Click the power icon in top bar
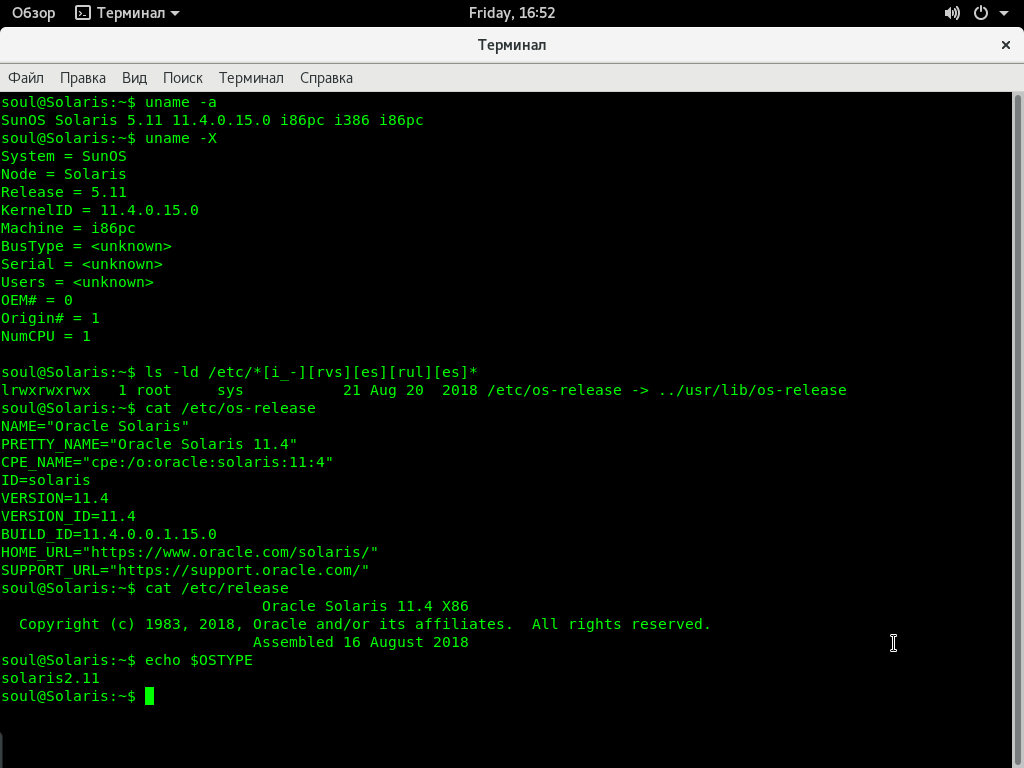Viewport: 1024px width, 768px height. tap(981, 13)
